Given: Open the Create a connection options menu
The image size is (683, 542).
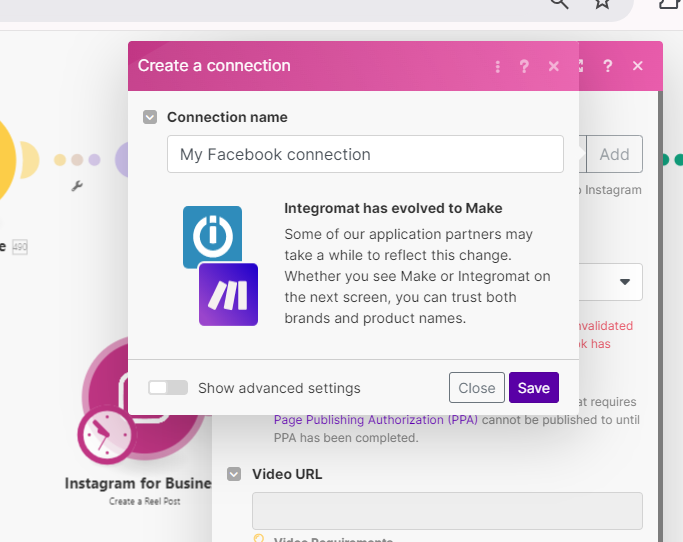Looking at the screenshot, I should 497,67.
